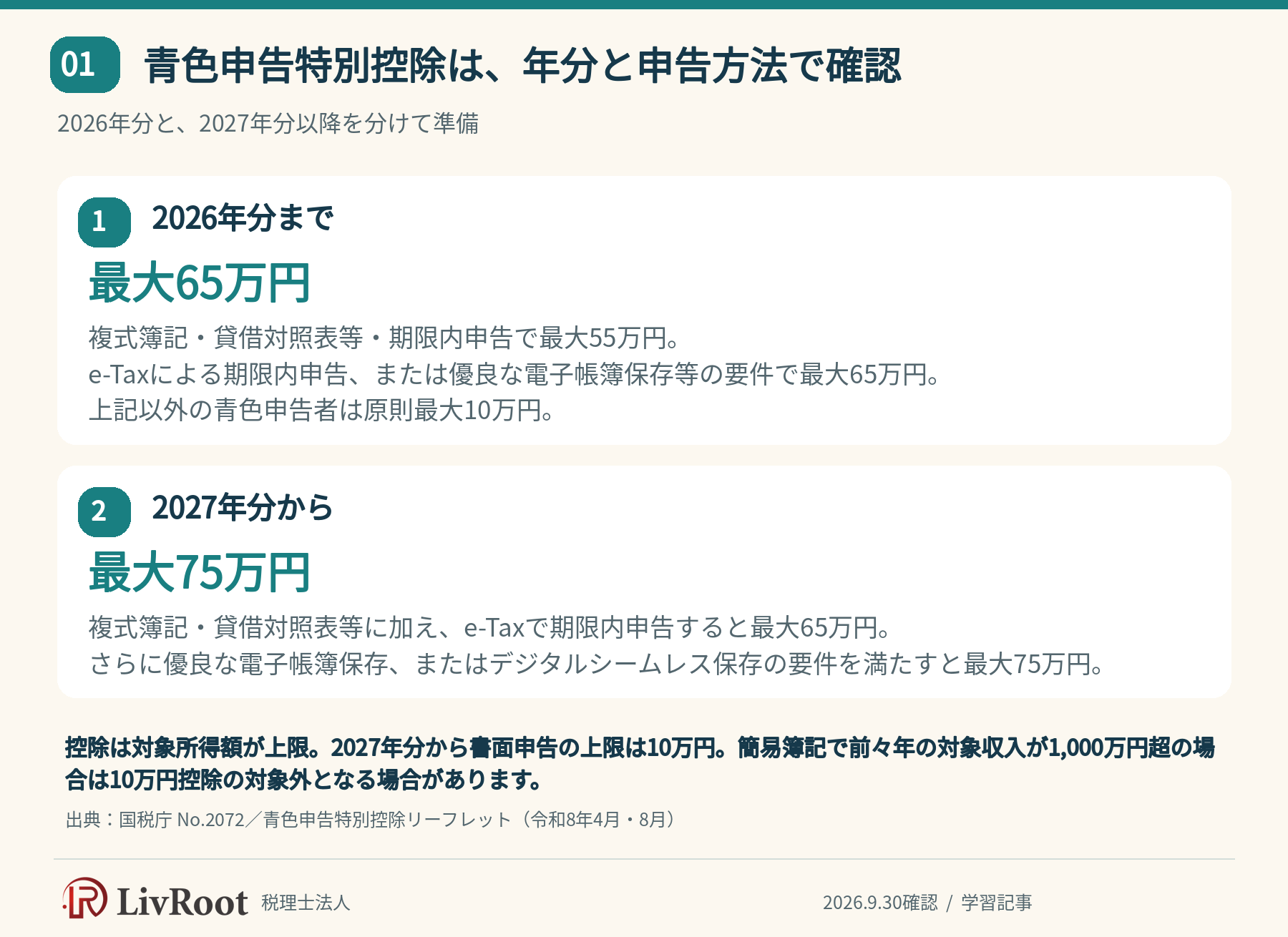Click bold note starting 控除は対象所得額が上限
This screenshot has width=1288, height=937.
point(640,747)
